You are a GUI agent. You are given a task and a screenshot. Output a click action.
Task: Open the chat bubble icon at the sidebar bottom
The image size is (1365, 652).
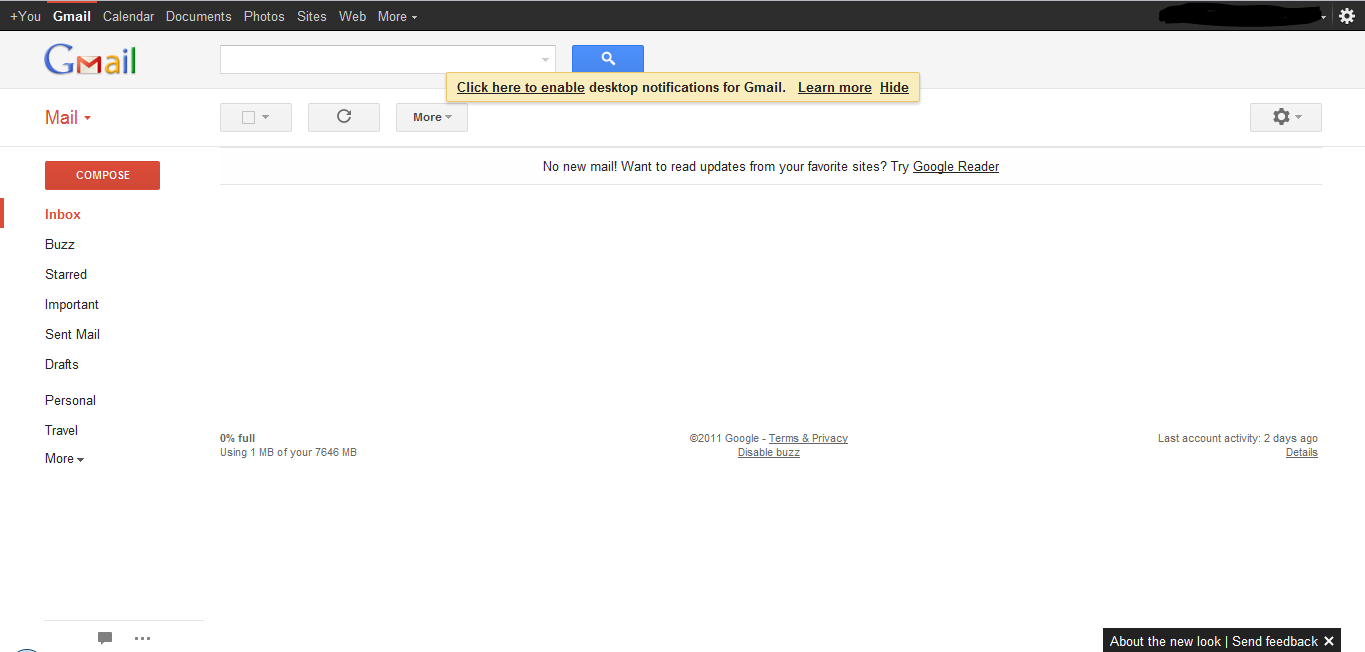click(x=105, y=638)
